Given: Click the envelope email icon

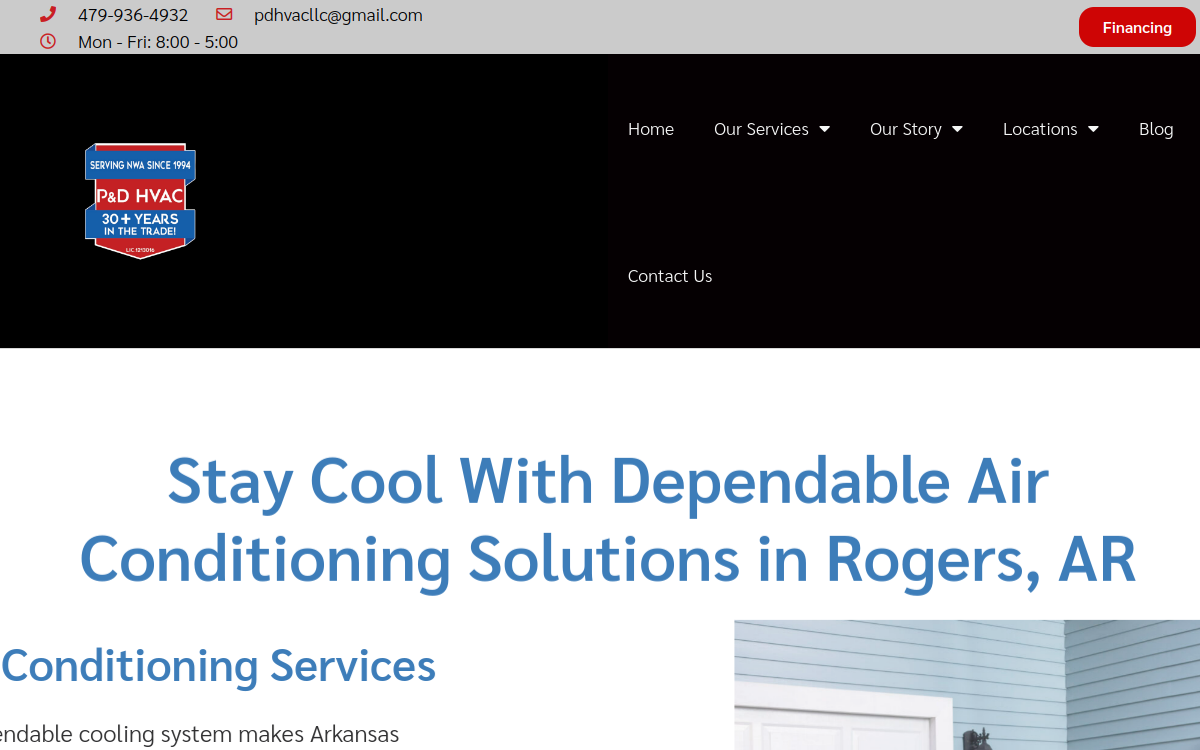Looking at the screenshot, I should [224, 15].
